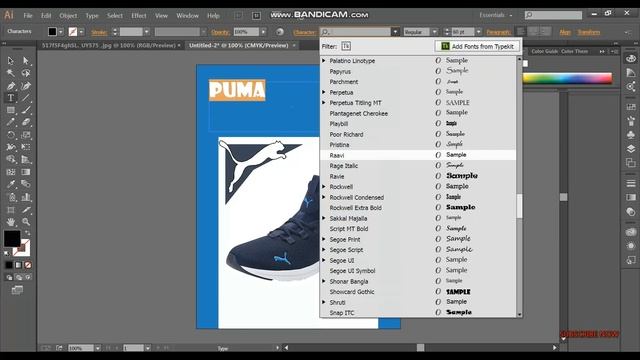Open the Type menu
640x360 pixels.
click(92, 16)
